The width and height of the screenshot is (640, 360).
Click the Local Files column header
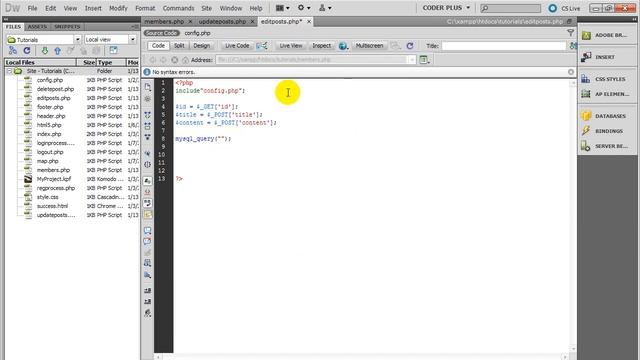coord(40,62)
